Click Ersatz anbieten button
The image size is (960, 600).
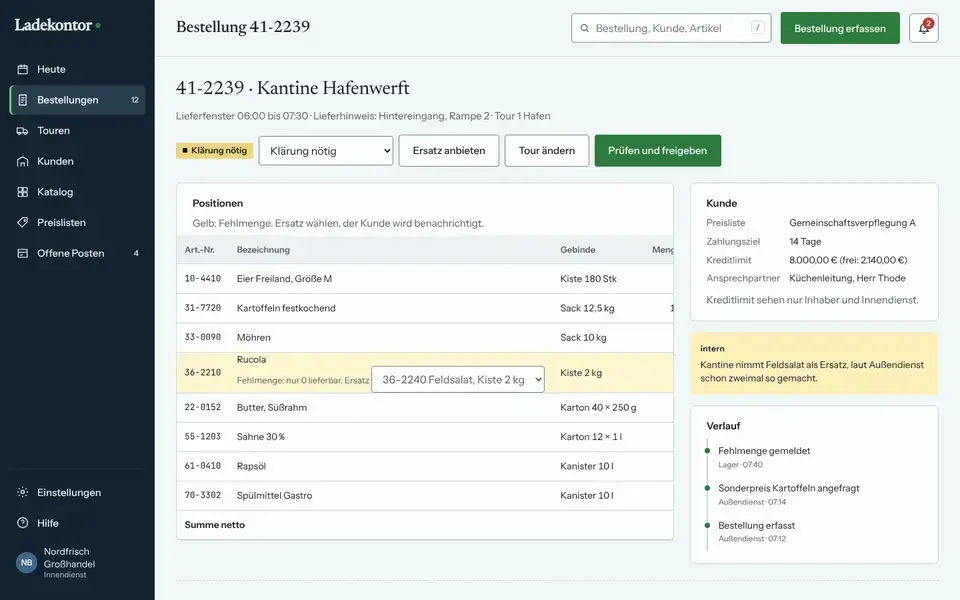449,151
